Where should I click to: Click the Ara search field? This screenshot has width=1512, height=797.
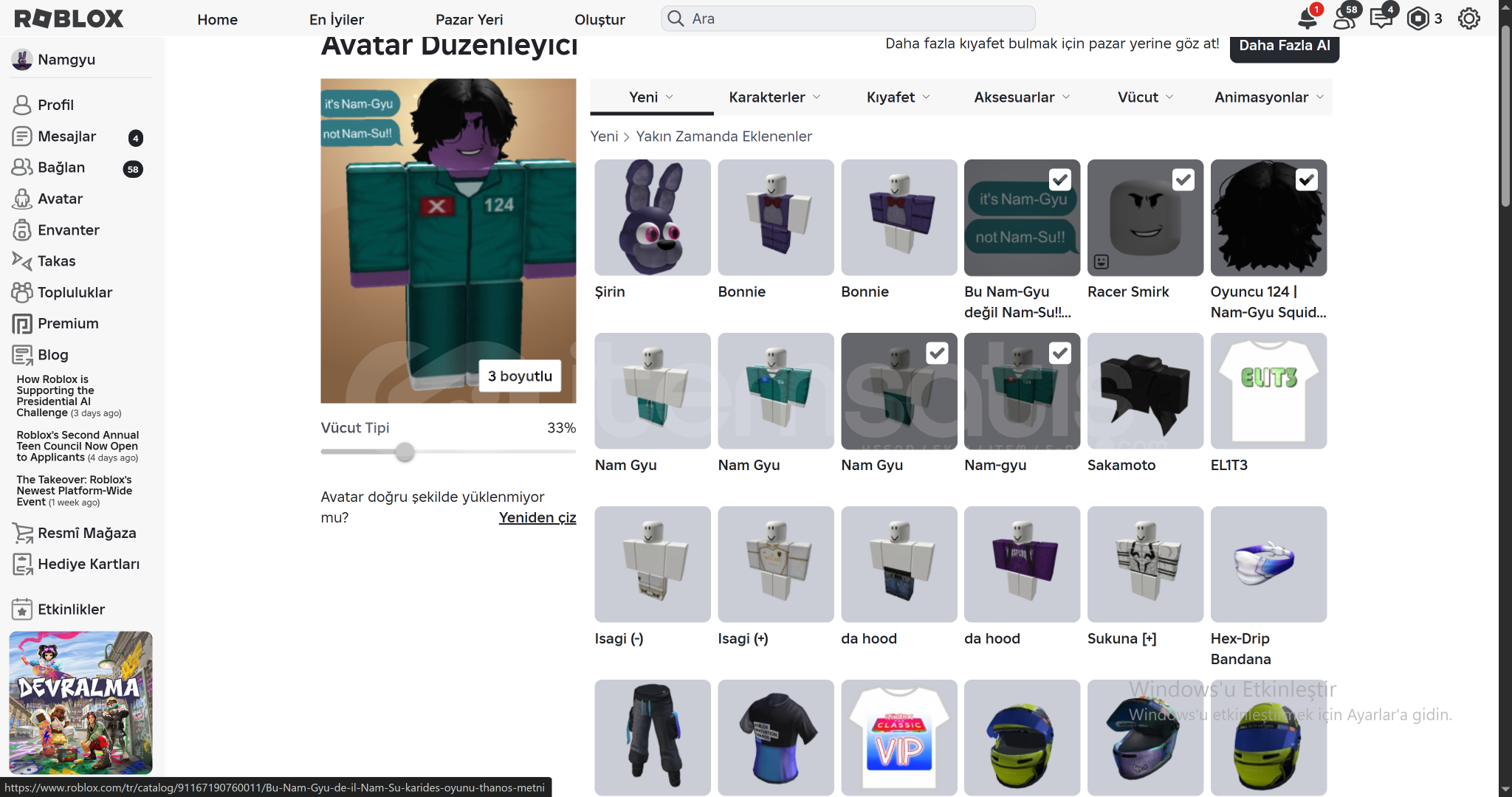tap(848, 18)
